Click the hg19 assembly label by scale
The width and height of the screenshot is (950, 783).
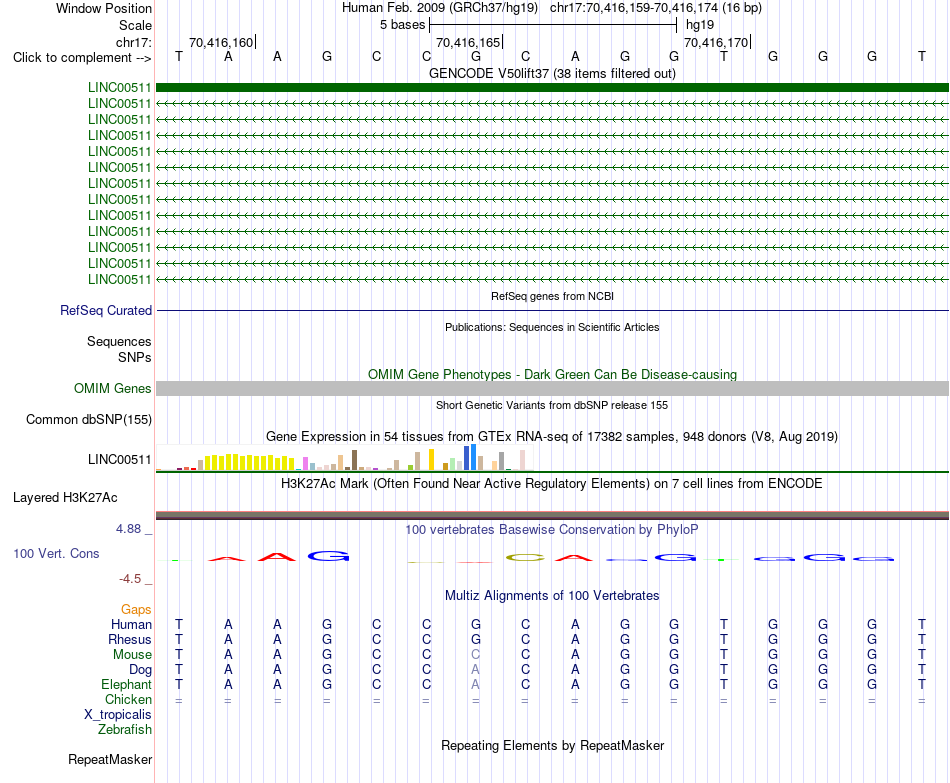click(700, 25)
